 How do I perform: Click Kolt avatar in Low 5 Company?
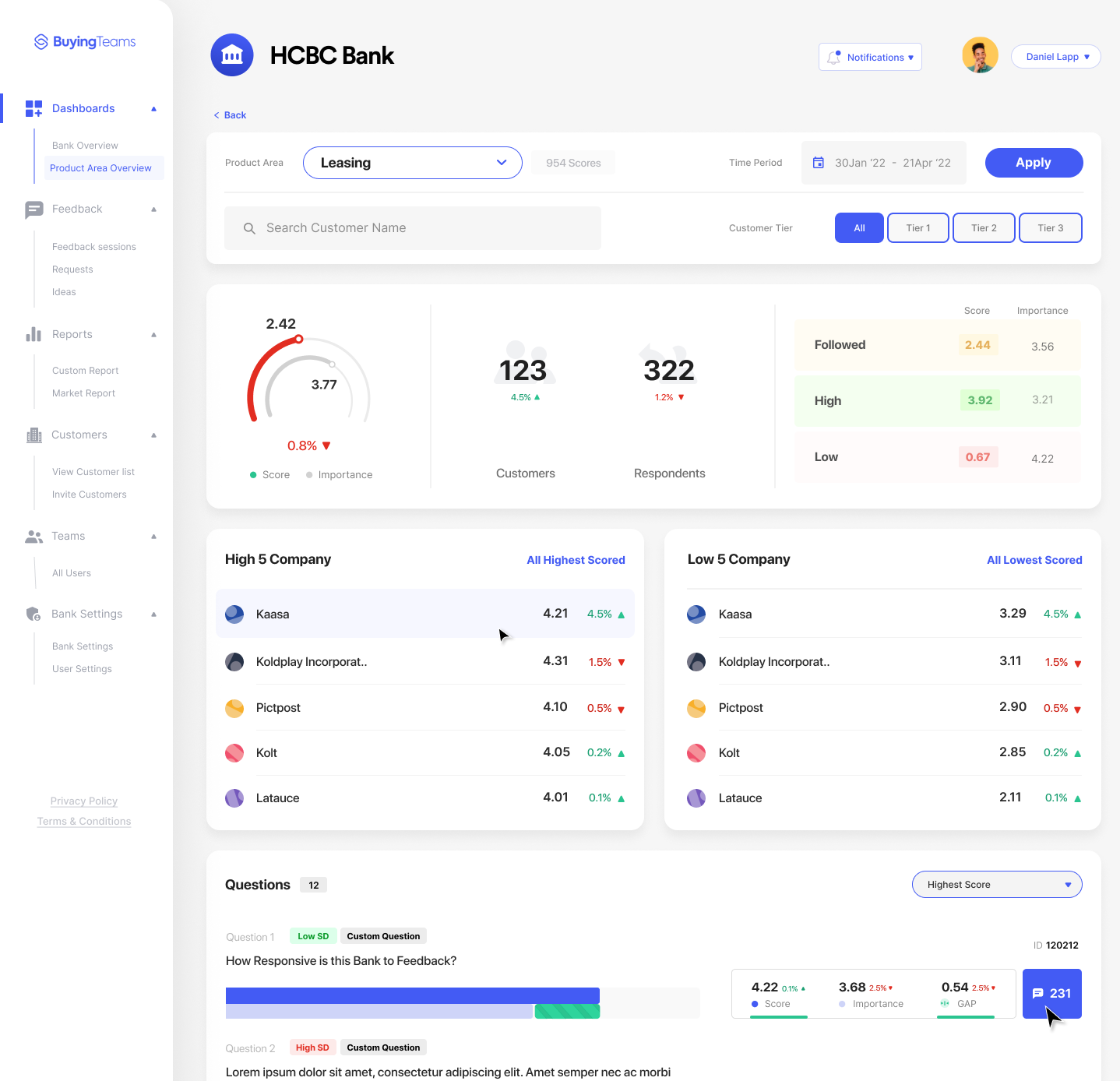(x=696, y=753)
